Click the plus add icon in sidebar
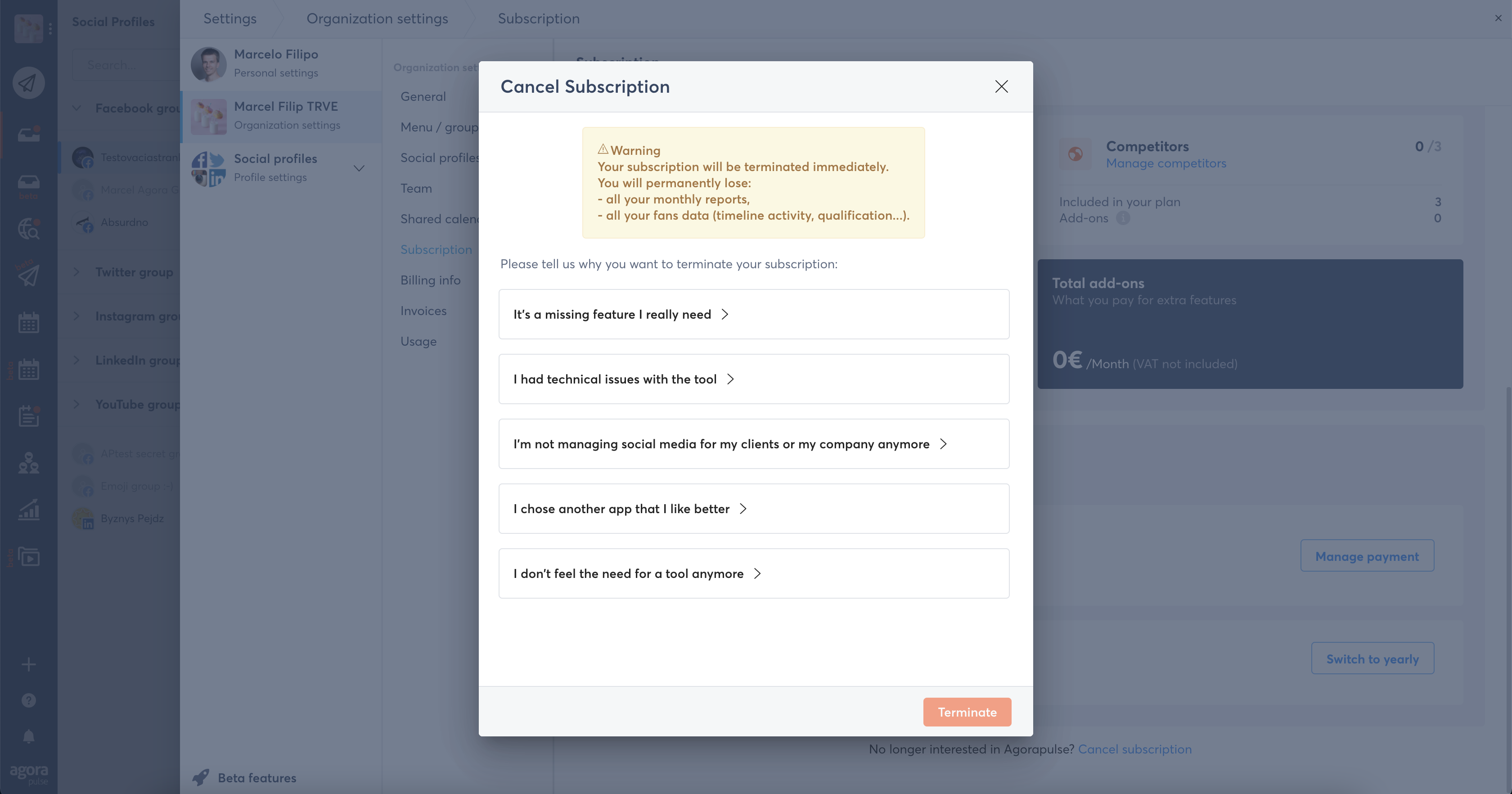Viewport: 1512px width, 794px height. pyautogui.click(x=28, y=665)
